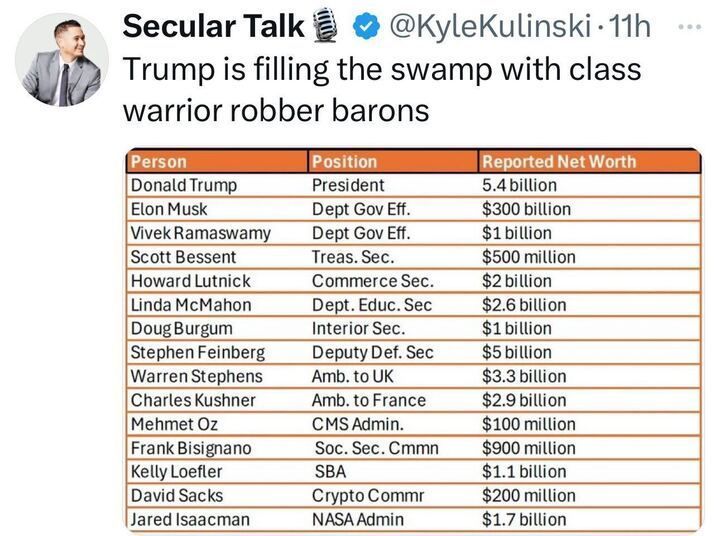
Task: Open the tweet's three-dot more menu
Action: [x=691, y=28]
